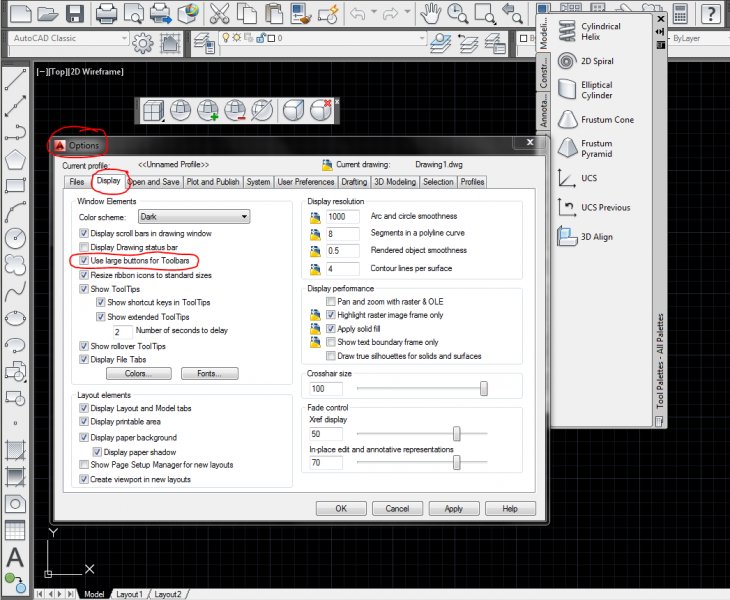Open the Plot and Publish tab

213,182
